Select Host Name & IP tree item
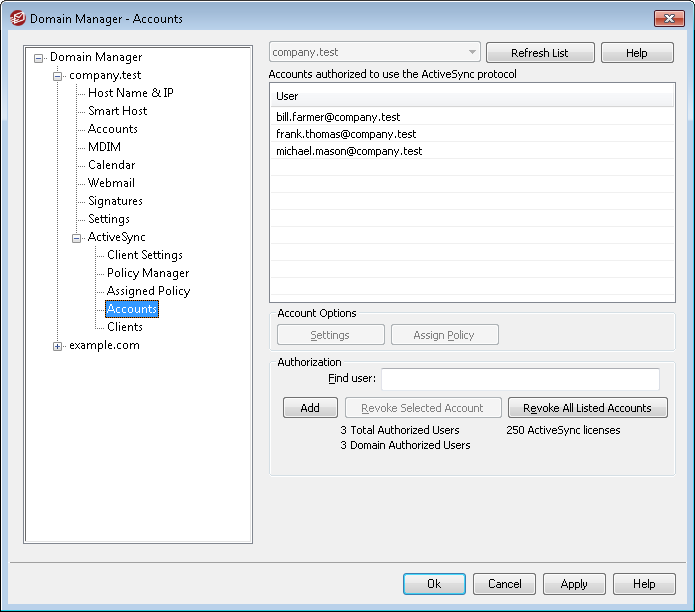This screenshot has width=695, height=612. coord(131,93)
